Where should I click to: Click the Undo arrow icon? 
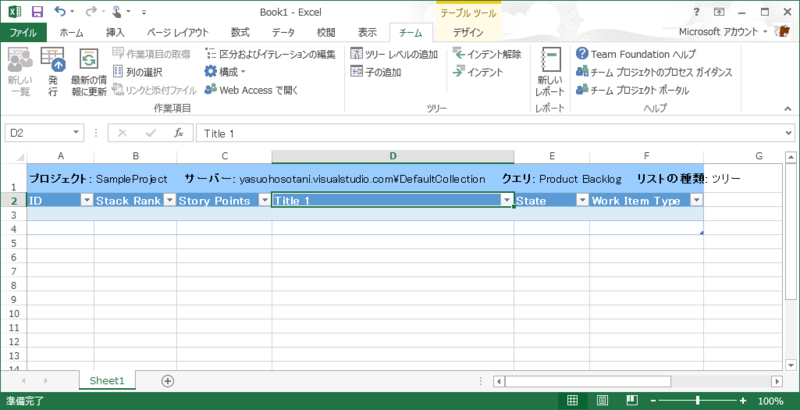click(x=60, y=11)
